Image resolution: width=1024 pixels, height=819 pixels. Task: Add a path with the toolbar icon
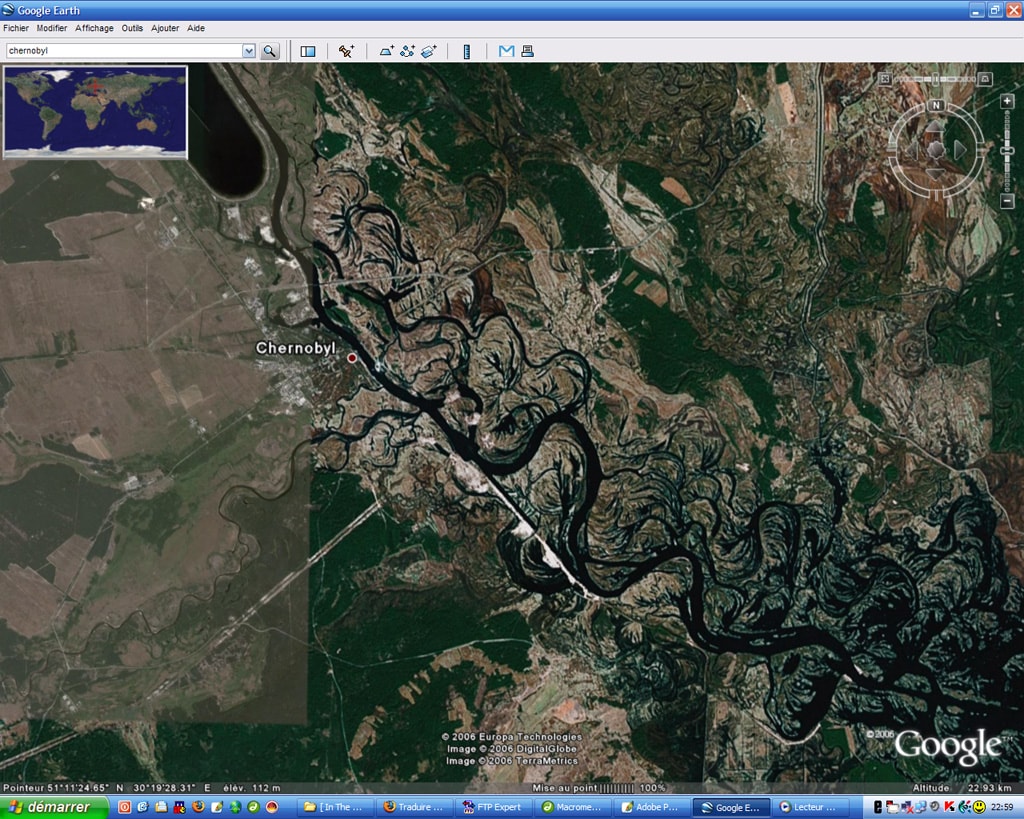click(408, 51)
